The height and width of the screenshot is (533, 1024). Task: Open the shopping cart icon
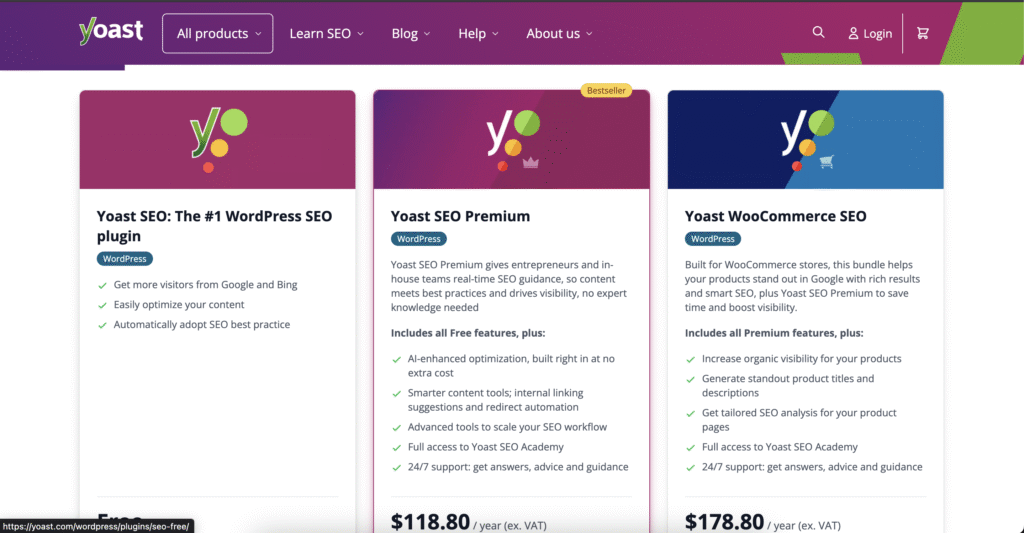923,33
